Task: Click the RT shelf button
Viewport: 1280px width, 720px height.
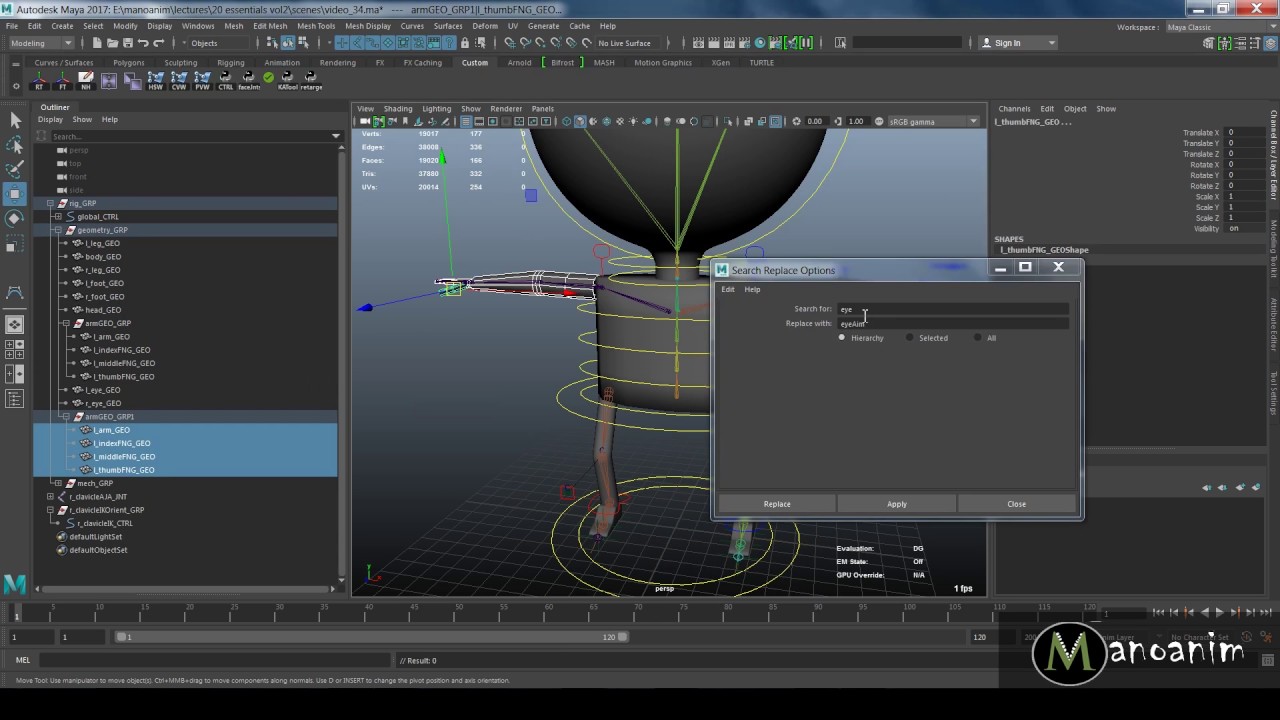Action: (40, 80)
